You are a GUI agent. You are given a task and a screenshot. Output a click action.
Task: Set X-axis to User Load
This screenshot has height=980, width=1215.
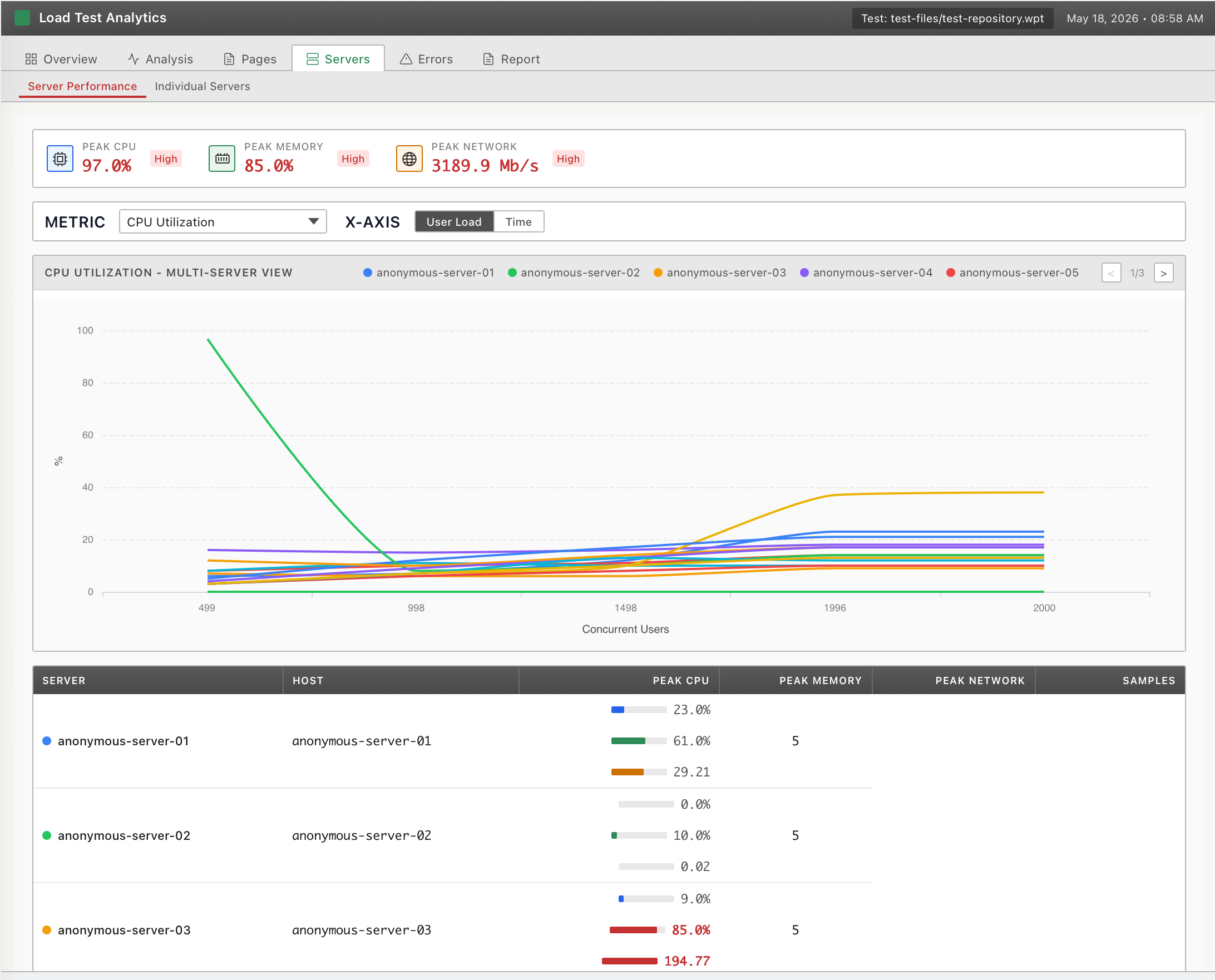pyautogui.click(x=454, y=222)
